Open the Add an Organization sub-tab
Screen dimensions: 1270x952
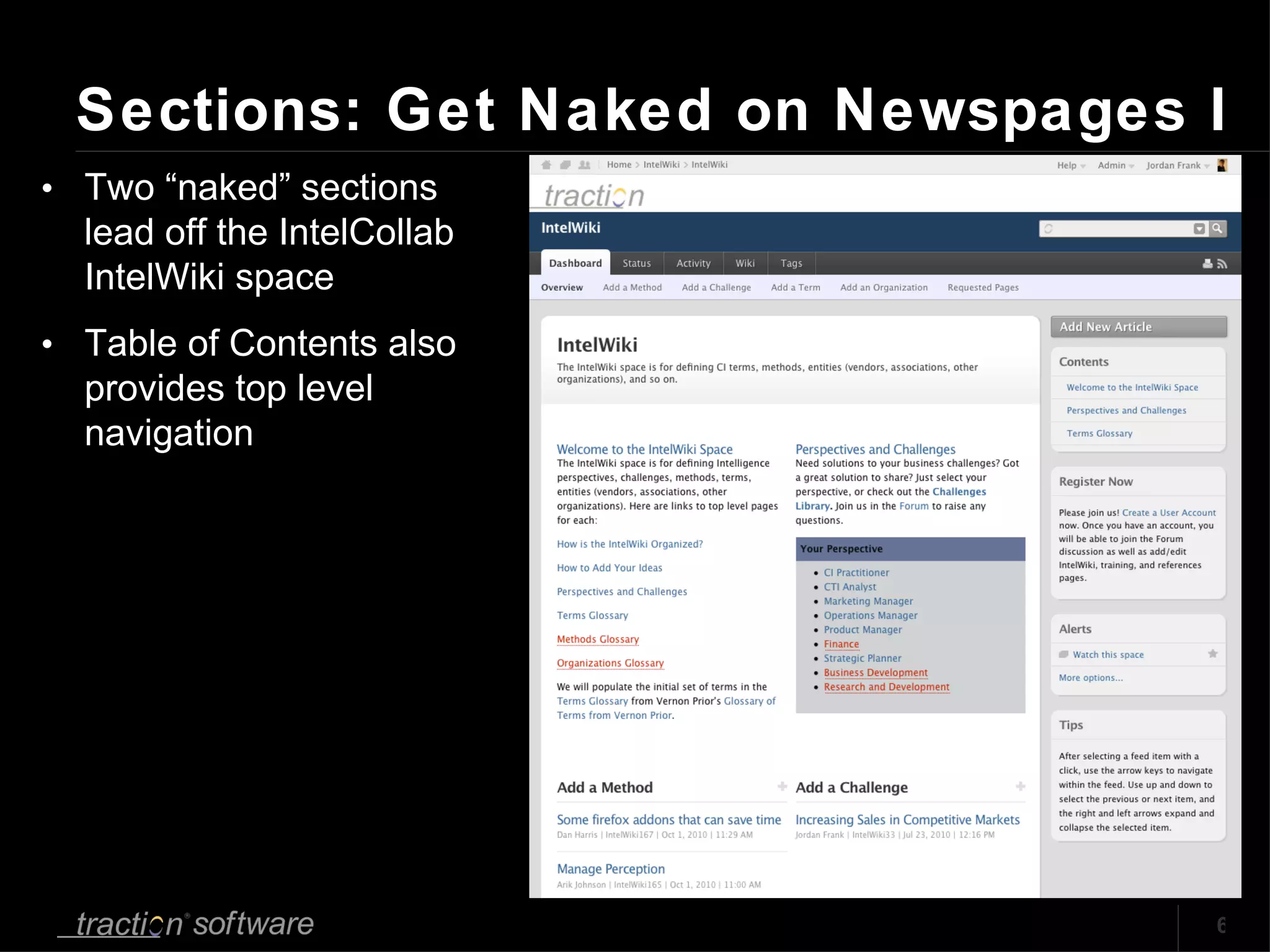click(x=884, y=288)
